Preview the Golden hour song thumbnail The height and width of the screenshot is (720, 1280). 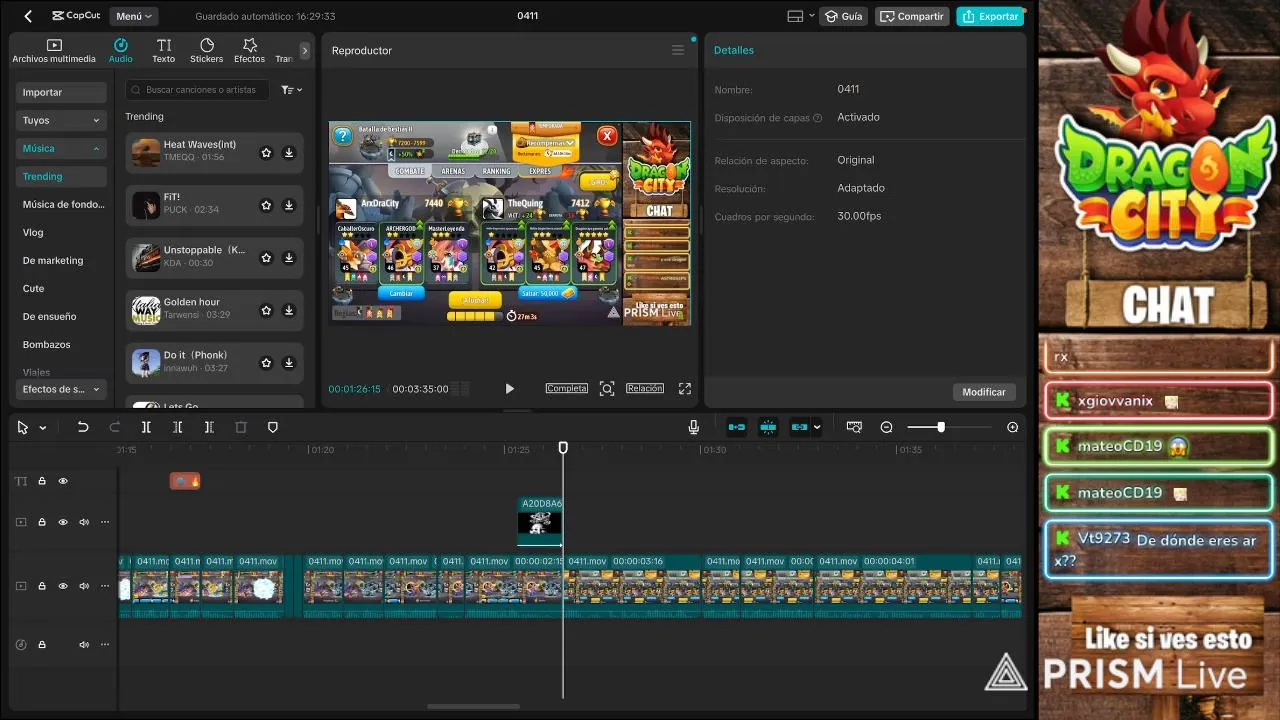(146, 310)
